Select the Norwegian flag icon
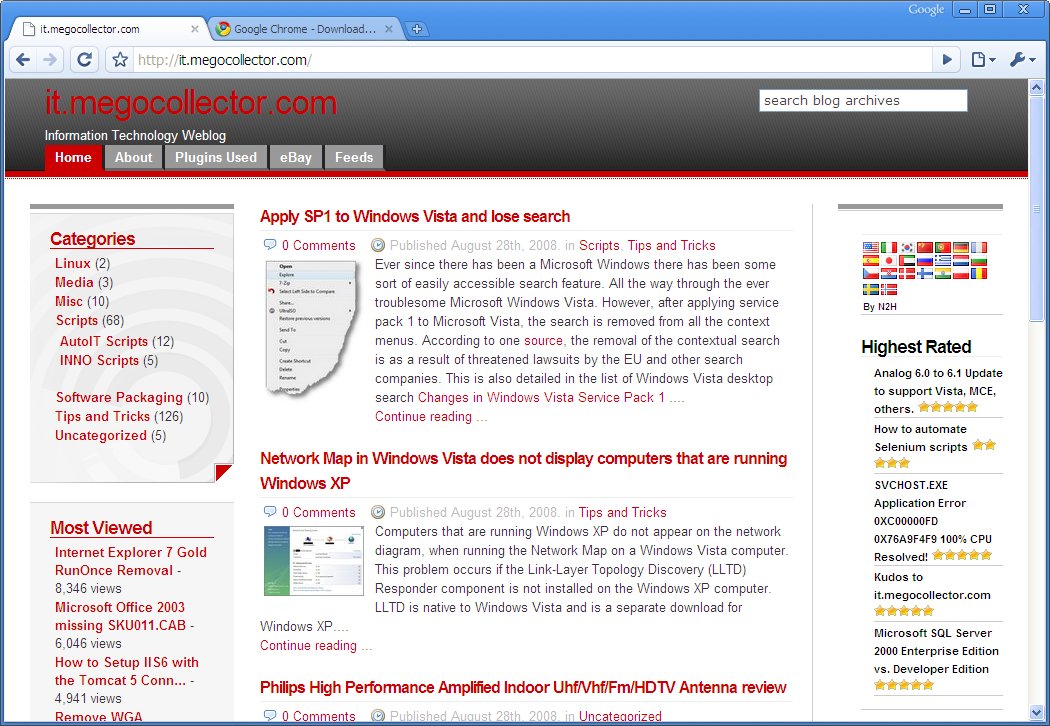This screenshot has width=1050, height=726. pos(889,289)
